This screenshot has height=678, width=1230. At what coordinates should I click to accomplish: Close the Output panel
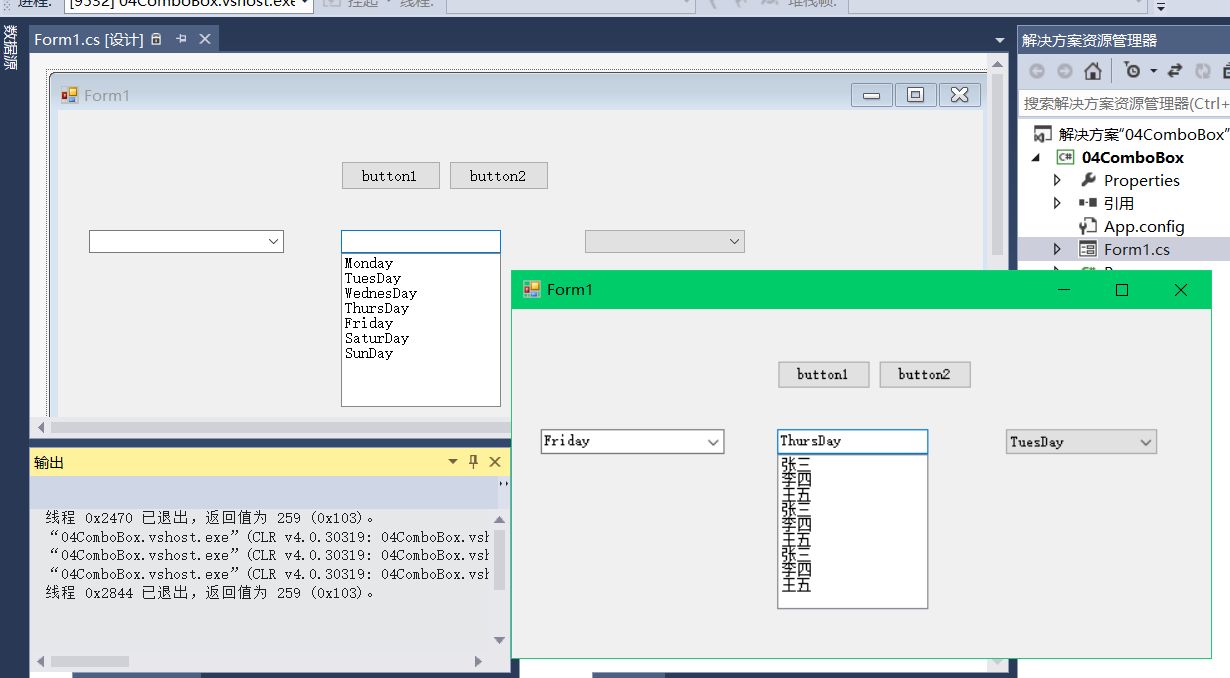pos(495,462)
